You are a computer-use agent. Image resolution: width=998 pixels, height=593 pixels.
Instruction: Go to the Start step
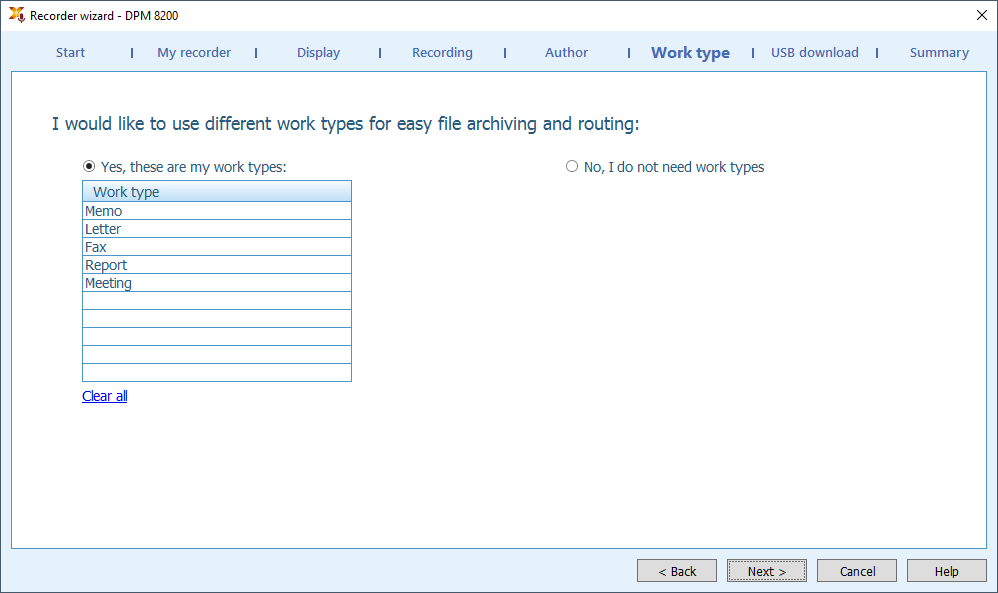(70, 53)
